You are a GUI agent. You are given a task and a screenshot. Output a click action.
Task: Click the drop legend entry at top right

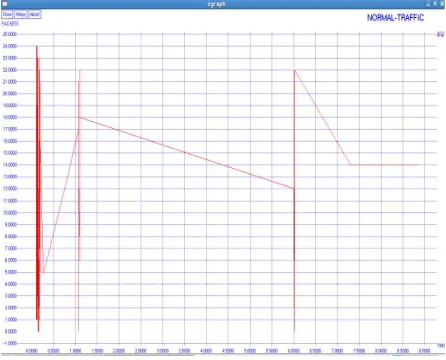tap(441, 34)
